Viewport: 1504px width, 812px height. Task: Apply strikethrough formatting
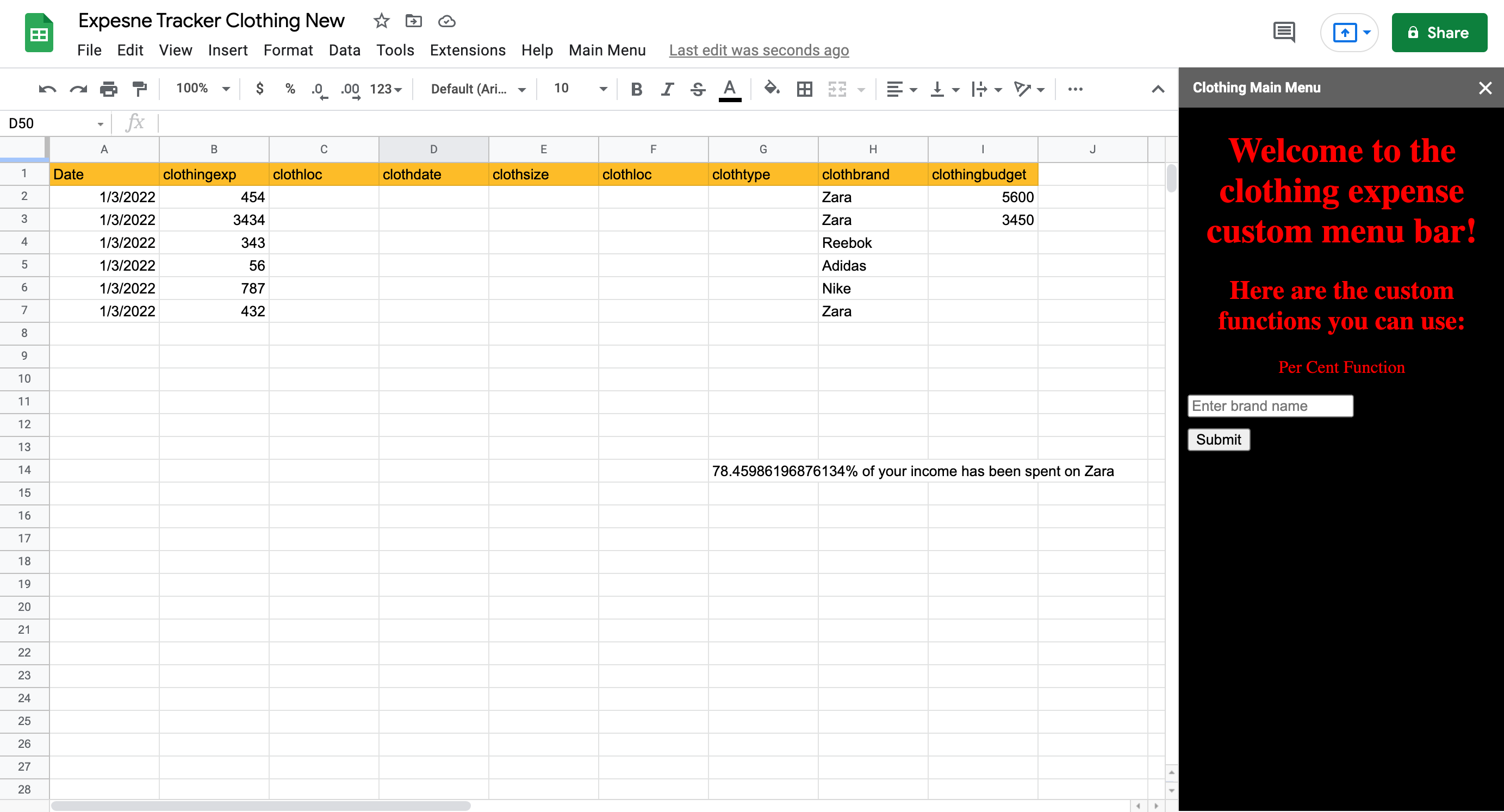pos(698,89)
